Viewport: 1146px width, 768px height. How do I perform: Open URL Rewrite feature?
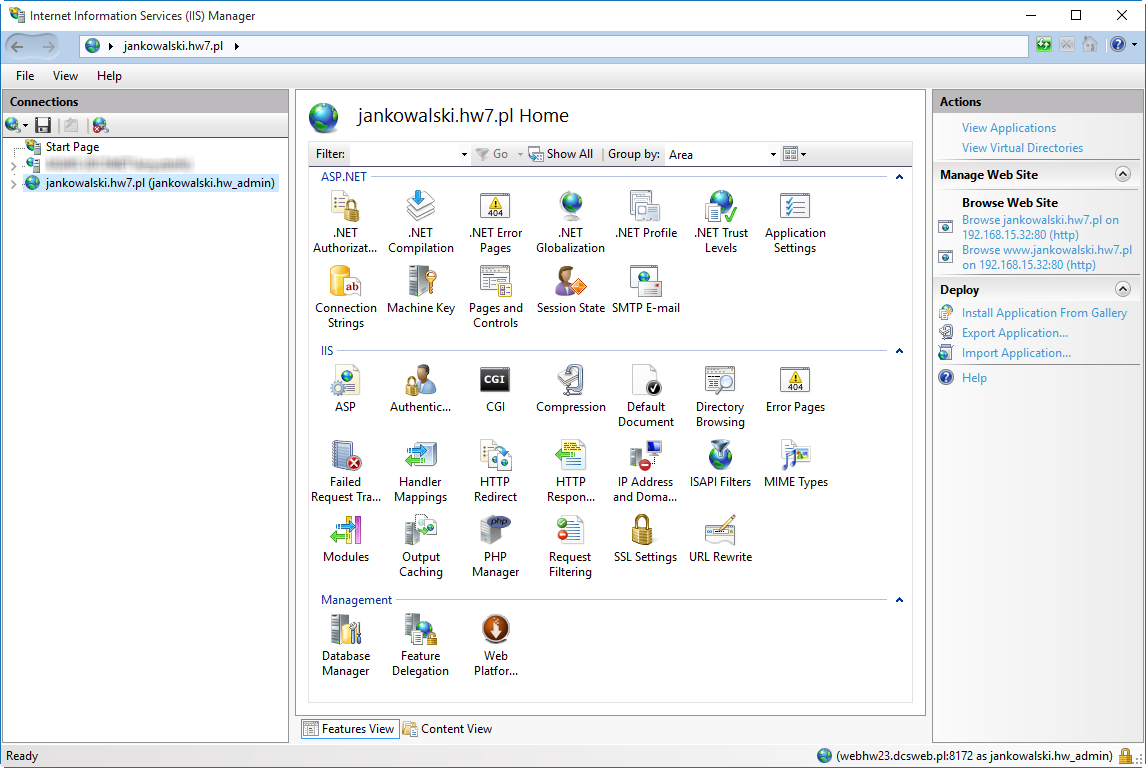pyautogui.click(x=721, y=539)
